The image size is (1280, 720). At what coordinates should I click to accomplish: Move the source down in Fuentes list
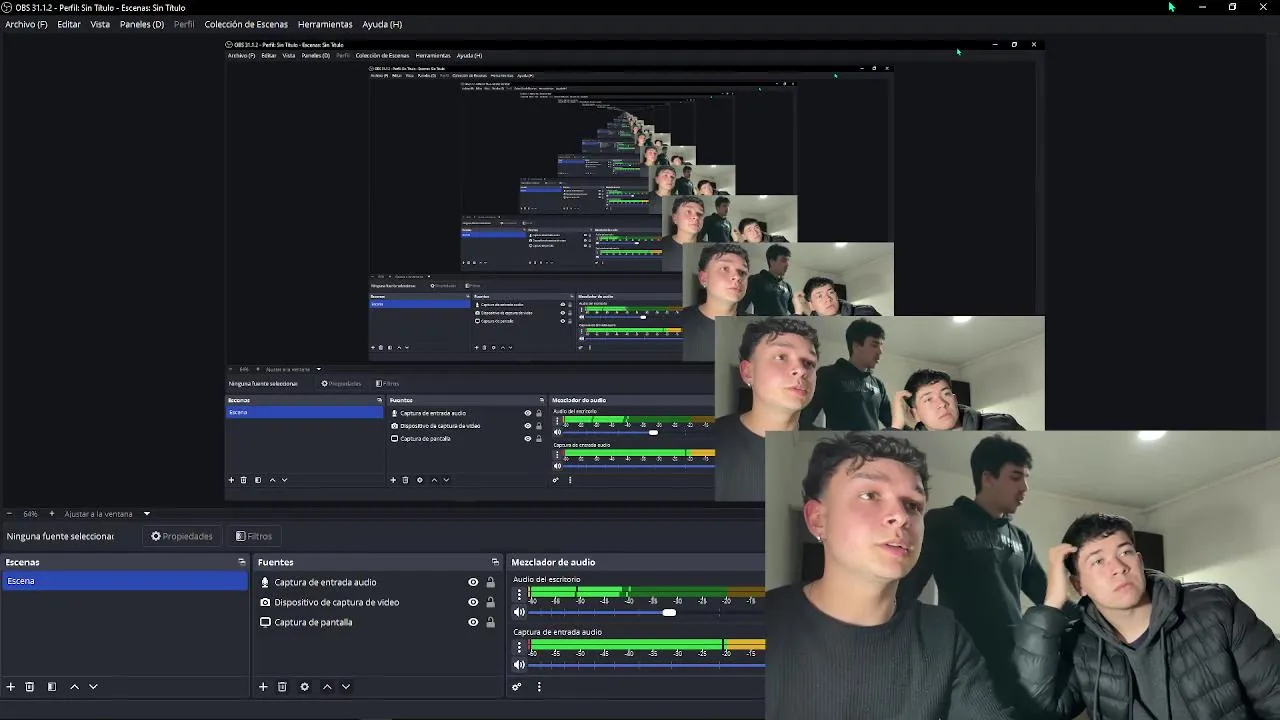(x=346, y=687)
